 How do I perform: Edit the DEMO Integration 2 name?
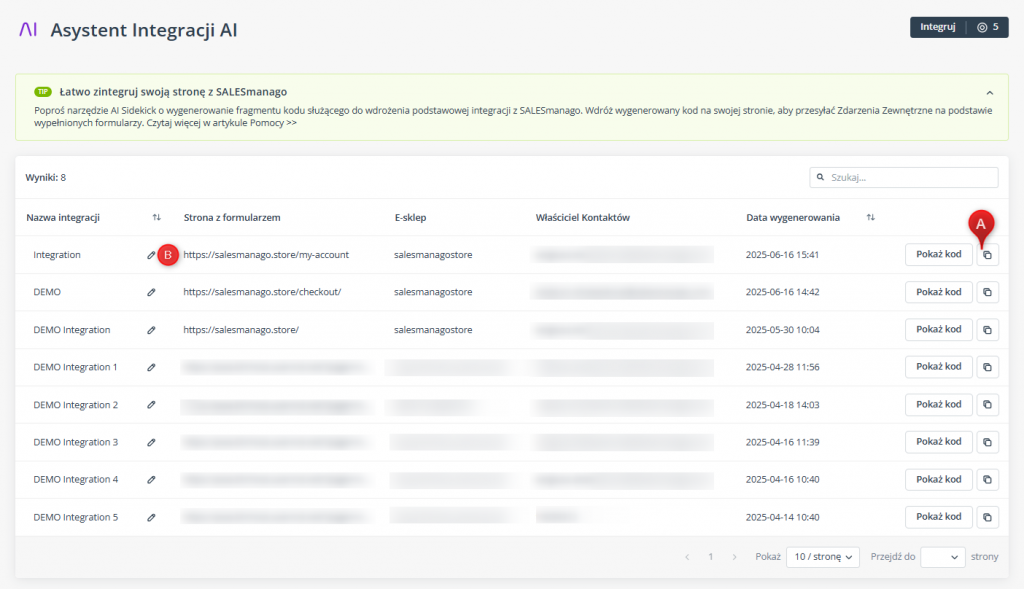[x=151, y=405]
